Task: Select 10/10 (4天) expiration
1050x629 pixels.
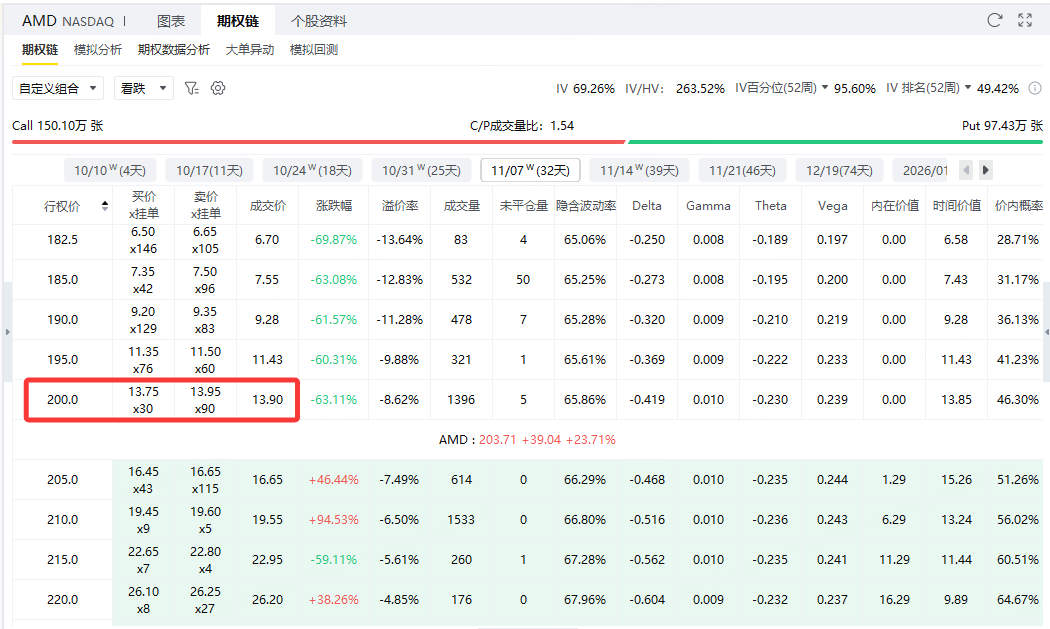Action: point(110,170)
